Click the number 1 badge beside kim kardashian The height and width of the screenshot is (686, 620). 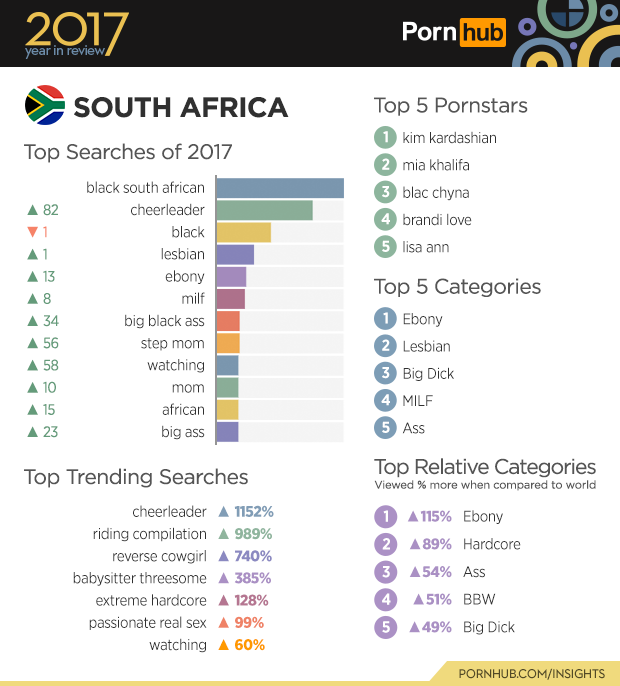point(385,138)
